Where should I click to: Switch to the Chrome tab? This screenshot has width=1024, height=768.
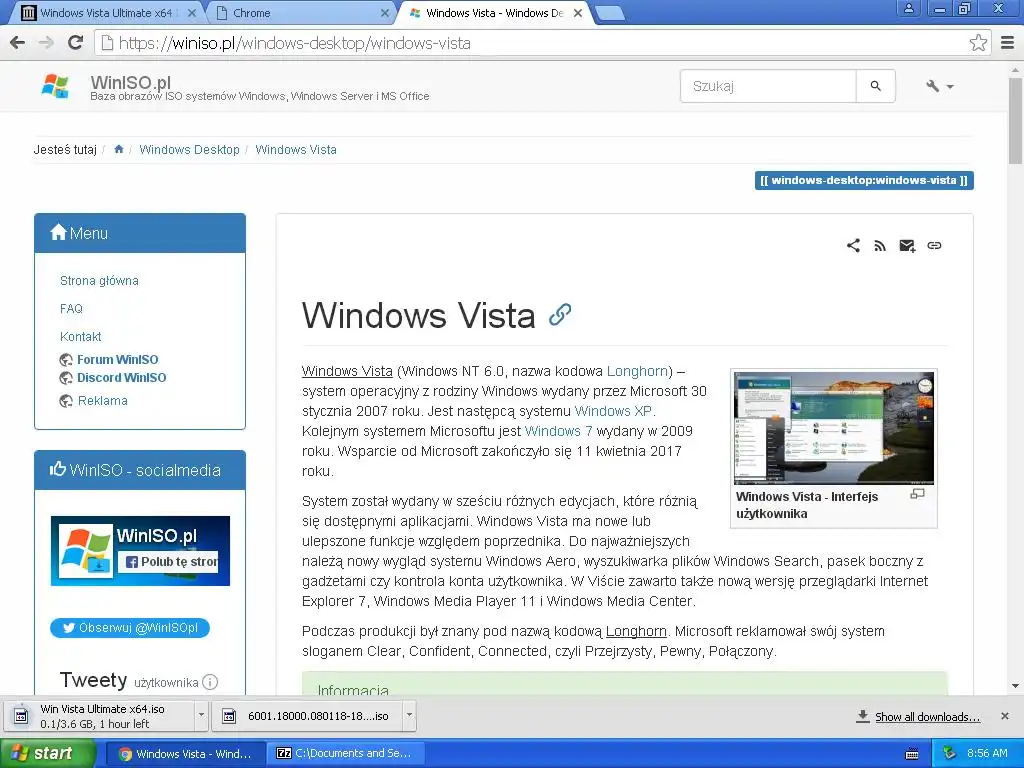300,12
